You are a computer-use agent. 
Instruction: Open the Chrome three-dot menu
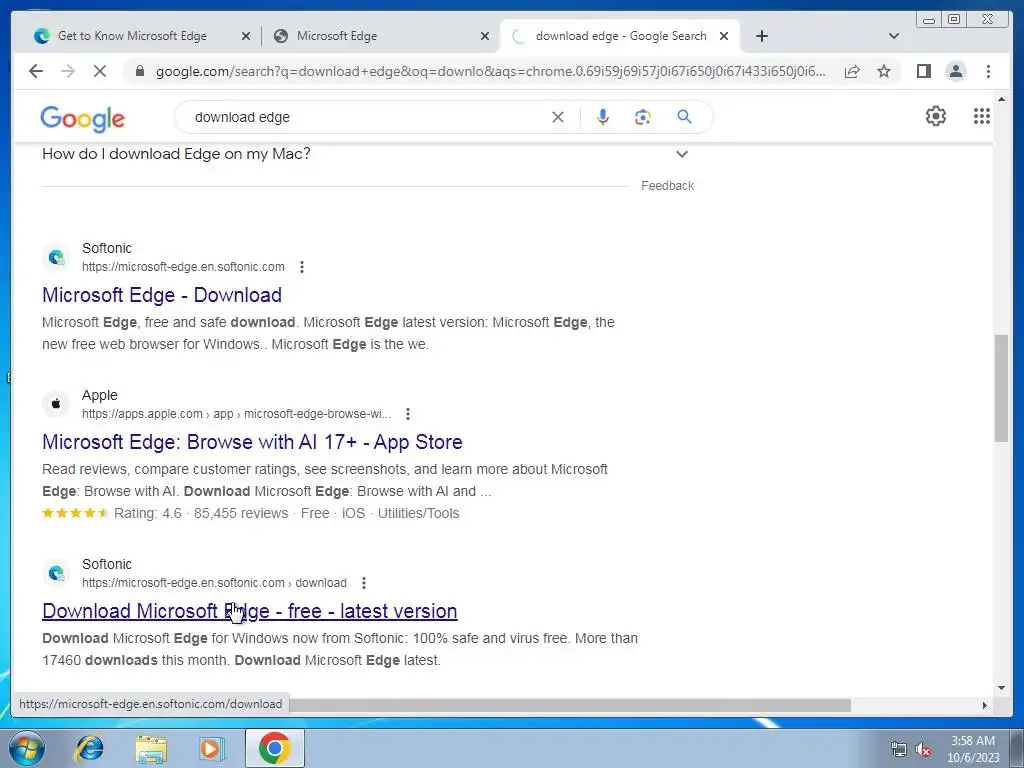click(x=988, y=71)
